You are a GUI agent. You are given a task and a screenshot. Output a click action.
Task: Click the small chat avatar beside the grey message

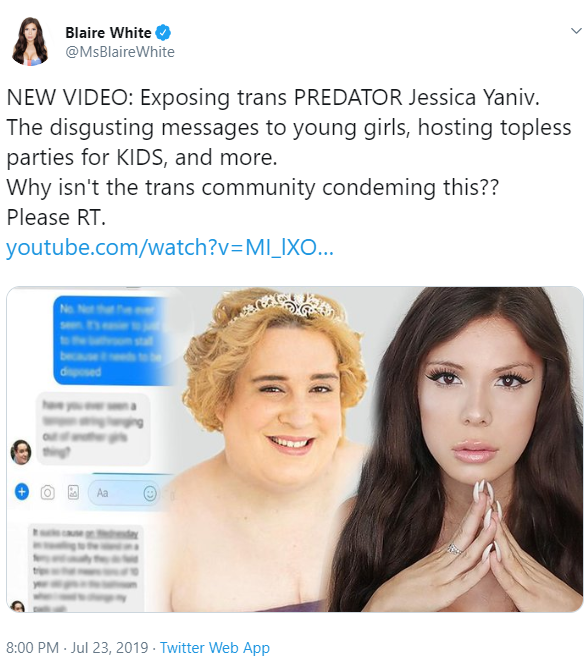21,452
